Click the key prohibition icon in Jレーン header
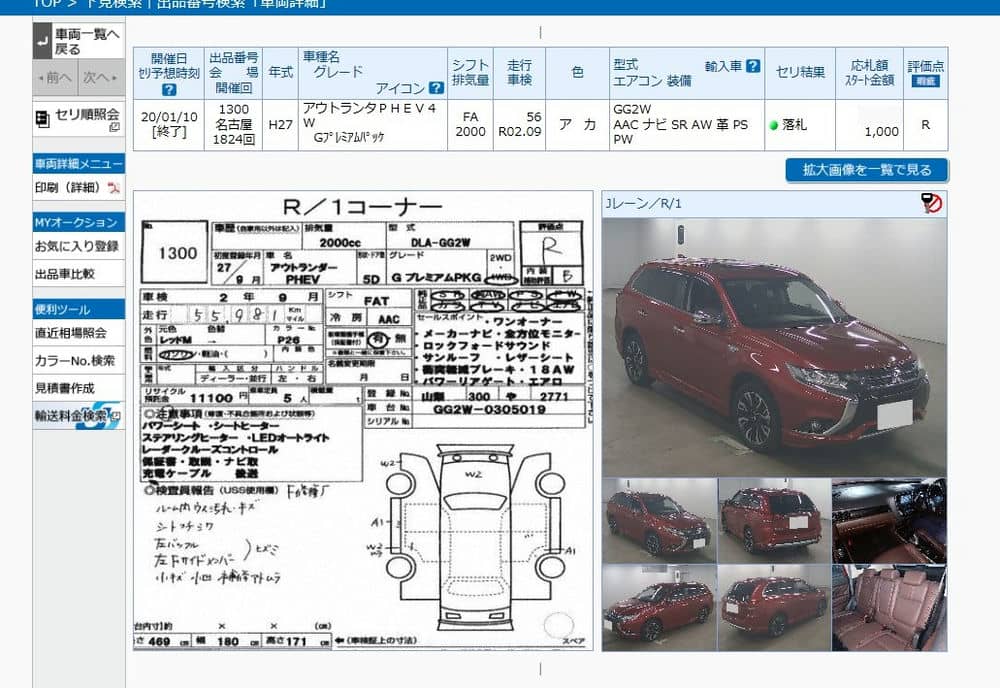 pyautogui.click(x=931, y=204)
